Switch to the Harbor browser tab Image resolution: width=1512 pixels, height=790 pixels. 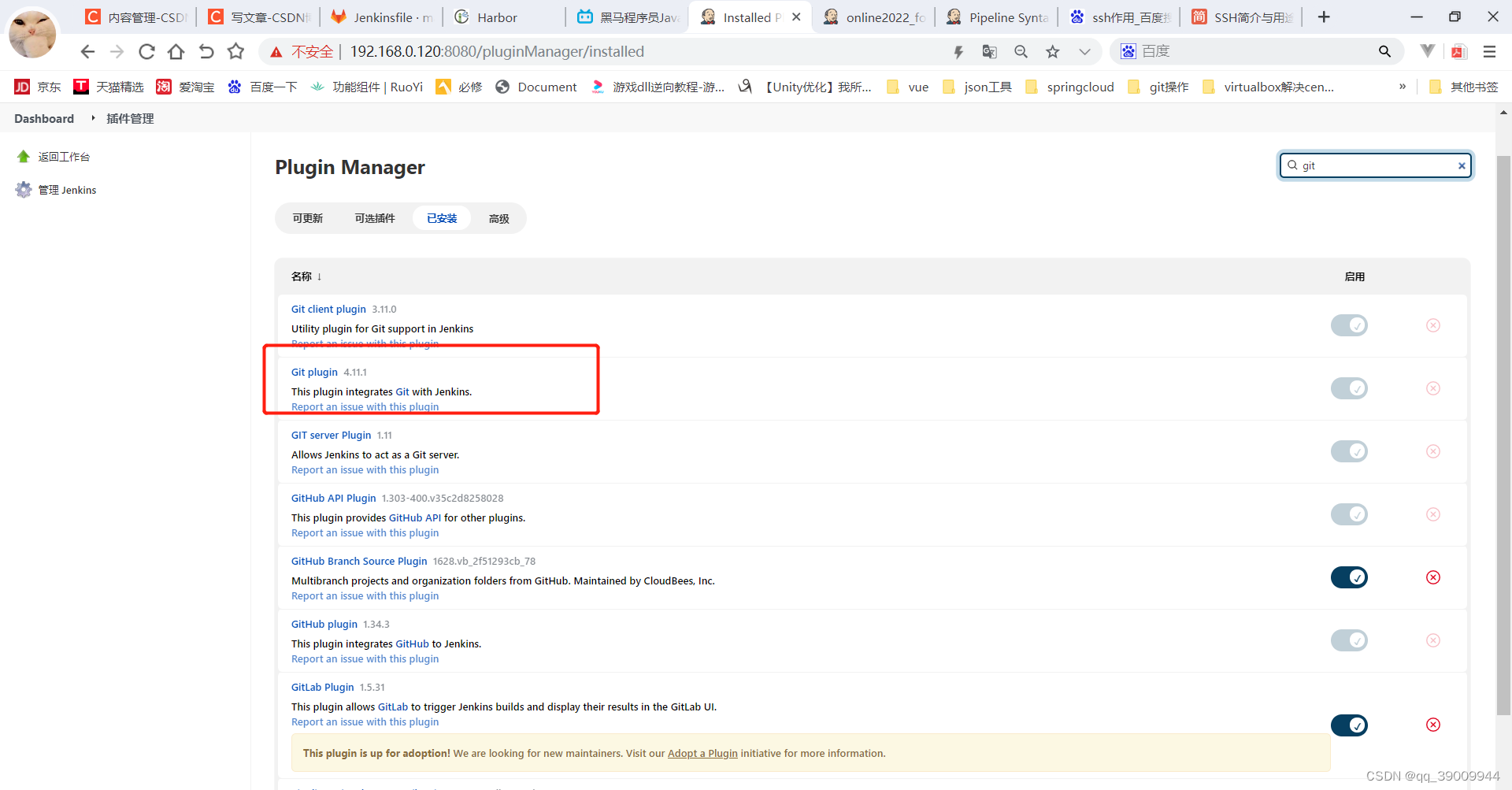click(x=504, y=17)
